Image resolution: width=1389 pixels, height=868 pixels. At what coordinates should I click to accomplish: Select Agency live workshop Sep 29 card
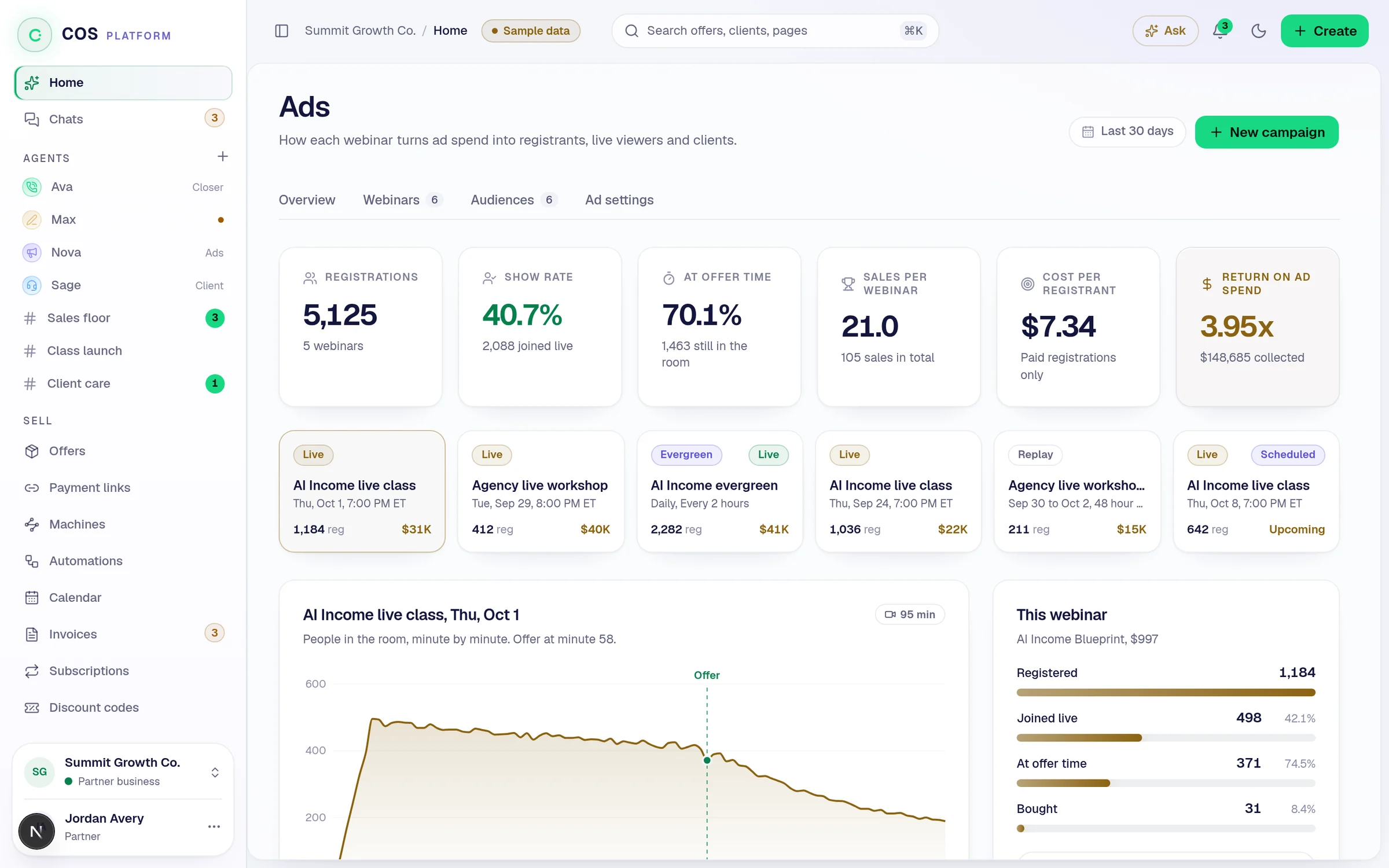click(541, 491)
